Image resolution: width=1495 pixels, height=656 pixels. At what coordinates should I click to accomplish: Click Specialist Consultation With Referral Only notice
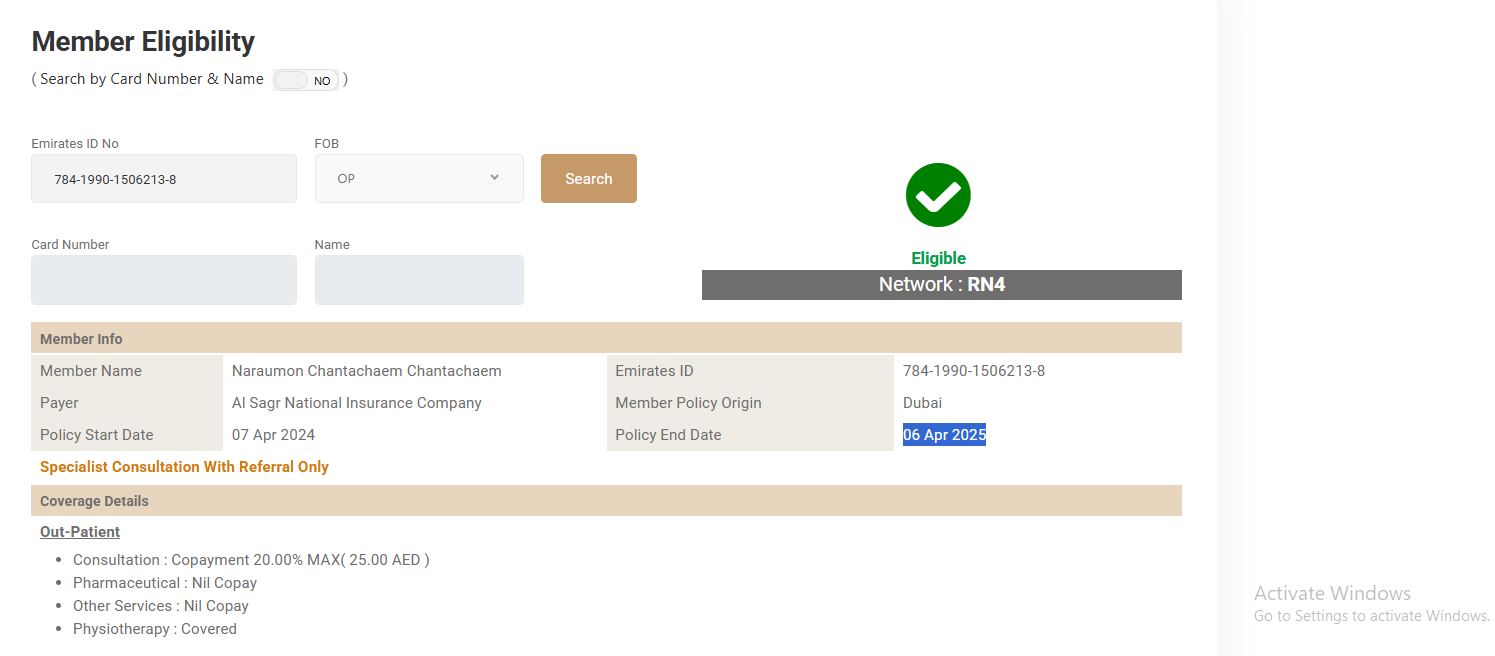184,467
